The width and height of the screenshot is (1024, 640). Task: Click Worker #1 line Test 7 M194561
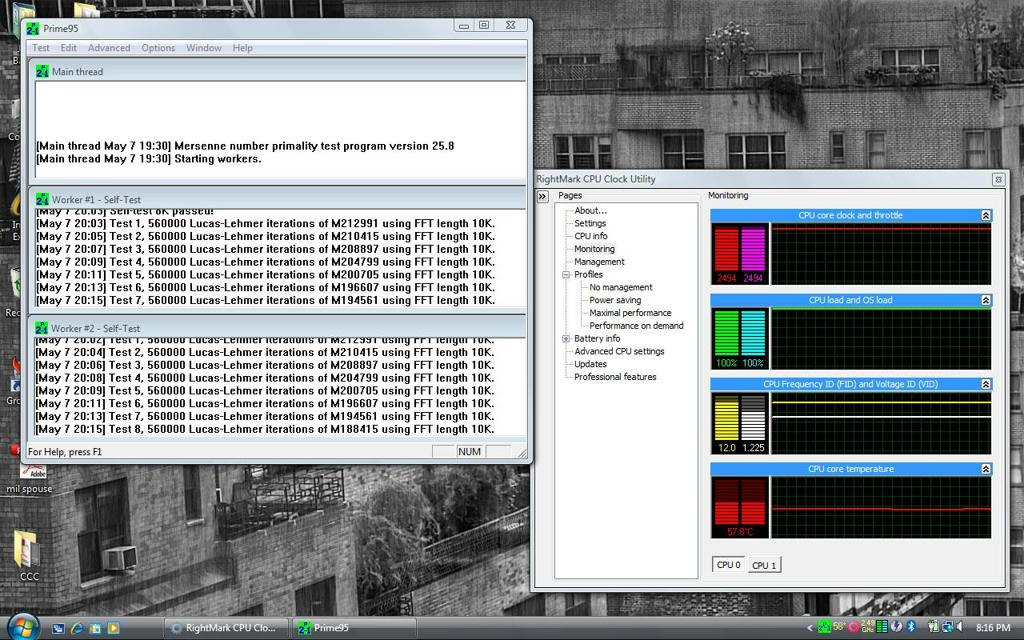pyautogui.click(x=265, y=300)
